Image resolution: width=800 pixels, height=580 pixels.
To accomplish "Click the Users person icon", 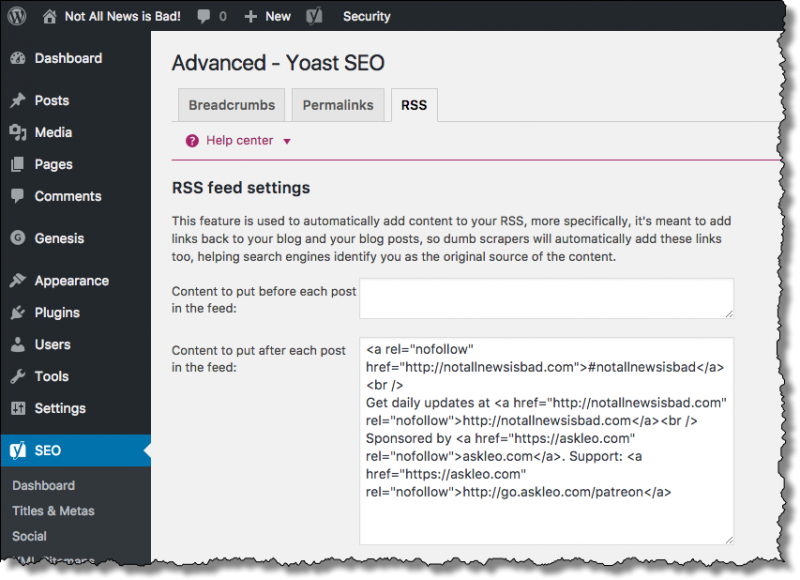I will (18, 344).
